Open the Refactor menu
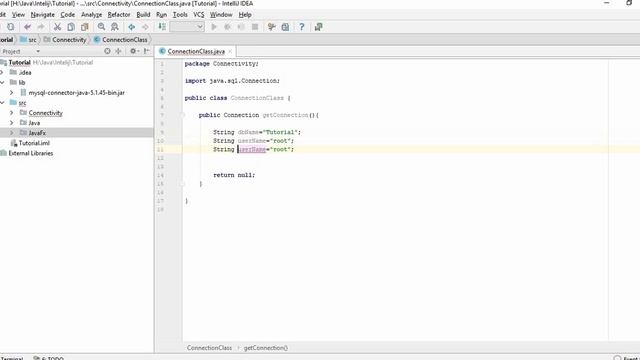640x360 pixels. point(119,15)
